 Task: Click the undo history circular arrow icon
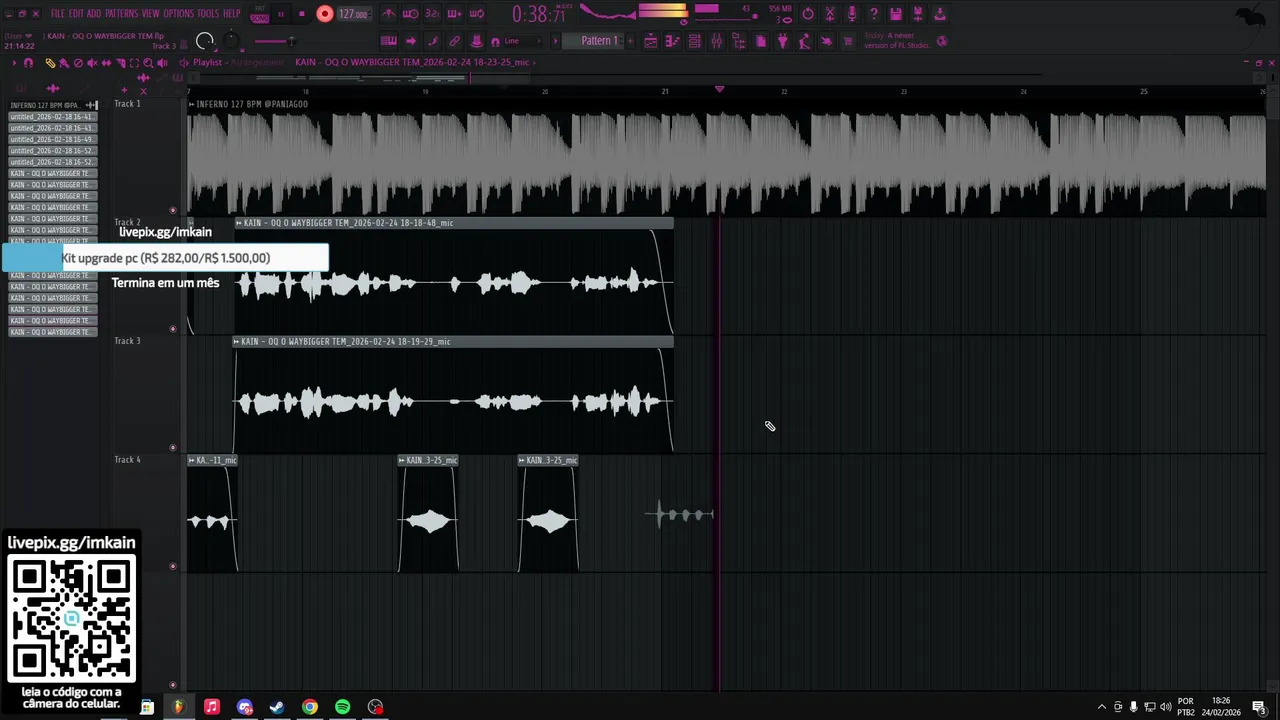[808, 14]
